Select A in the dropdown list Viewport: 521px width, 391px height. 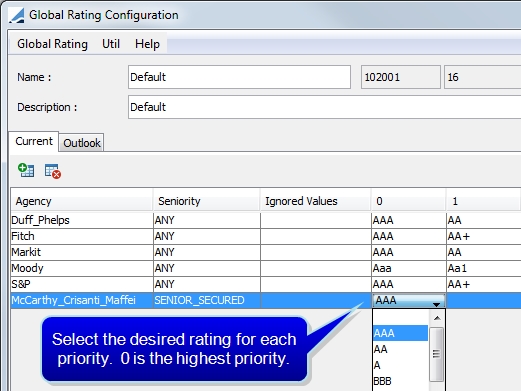[400, 365]
